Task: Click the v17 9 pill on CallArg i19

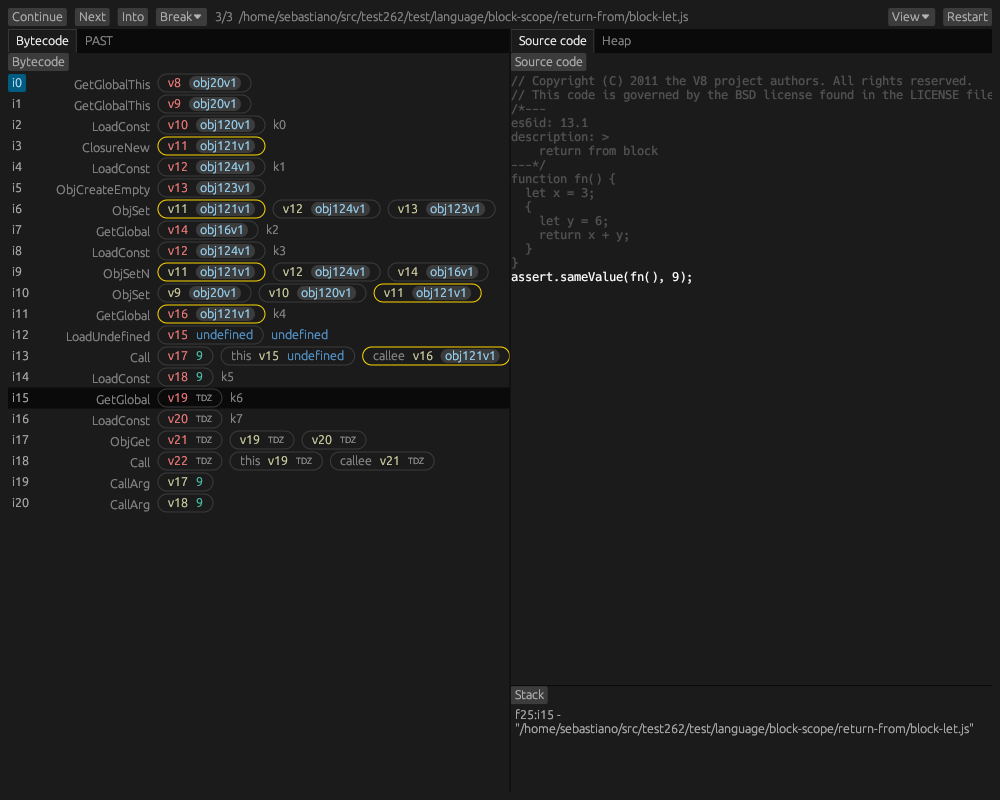Action: (x=185, y=481)
